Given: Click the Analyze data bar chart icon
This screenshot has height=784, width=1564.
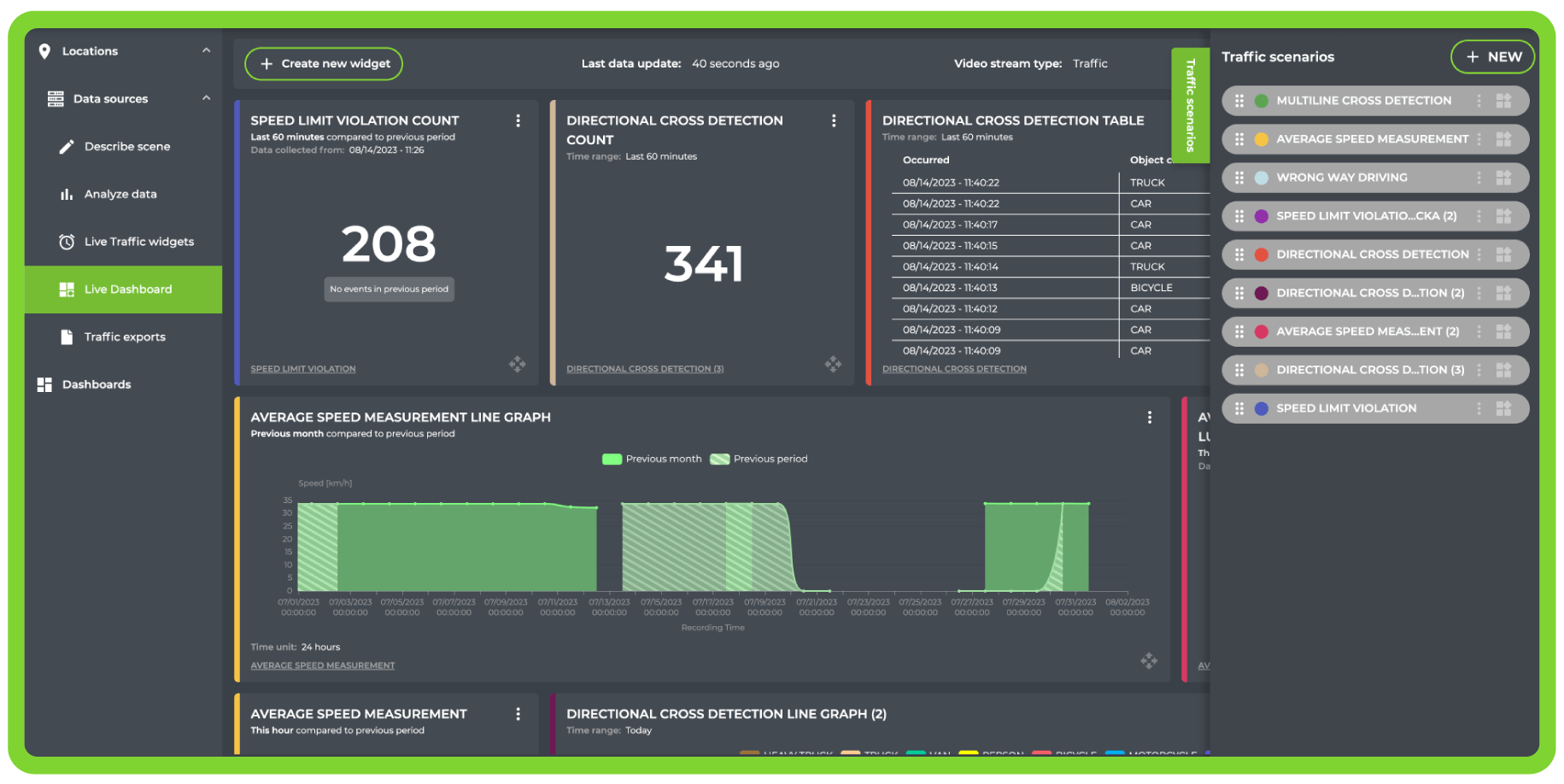Looking at the screenshot, I should pos(67,195).
